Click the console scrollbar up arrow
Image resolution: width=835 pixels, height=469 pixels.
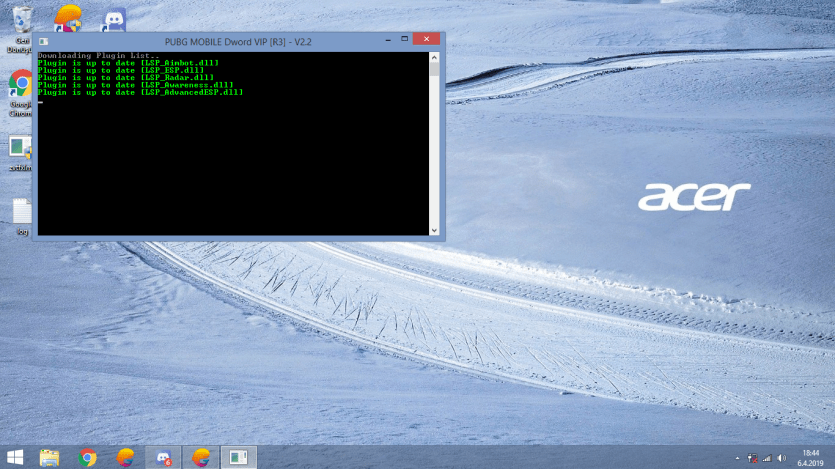434,57
